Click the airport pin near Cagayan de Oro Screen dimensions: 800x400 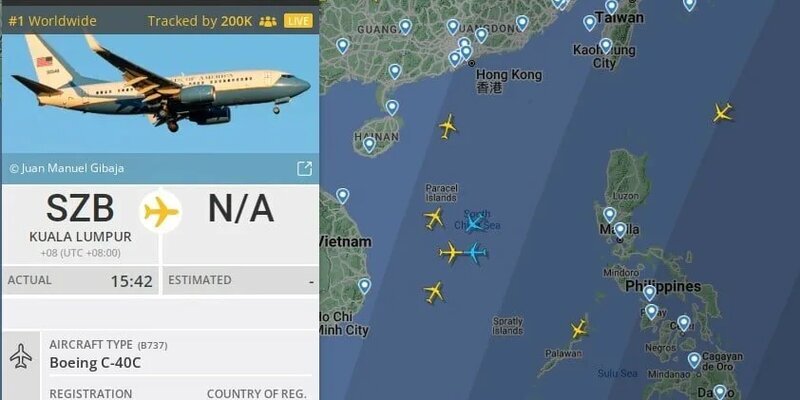point(694,360)
